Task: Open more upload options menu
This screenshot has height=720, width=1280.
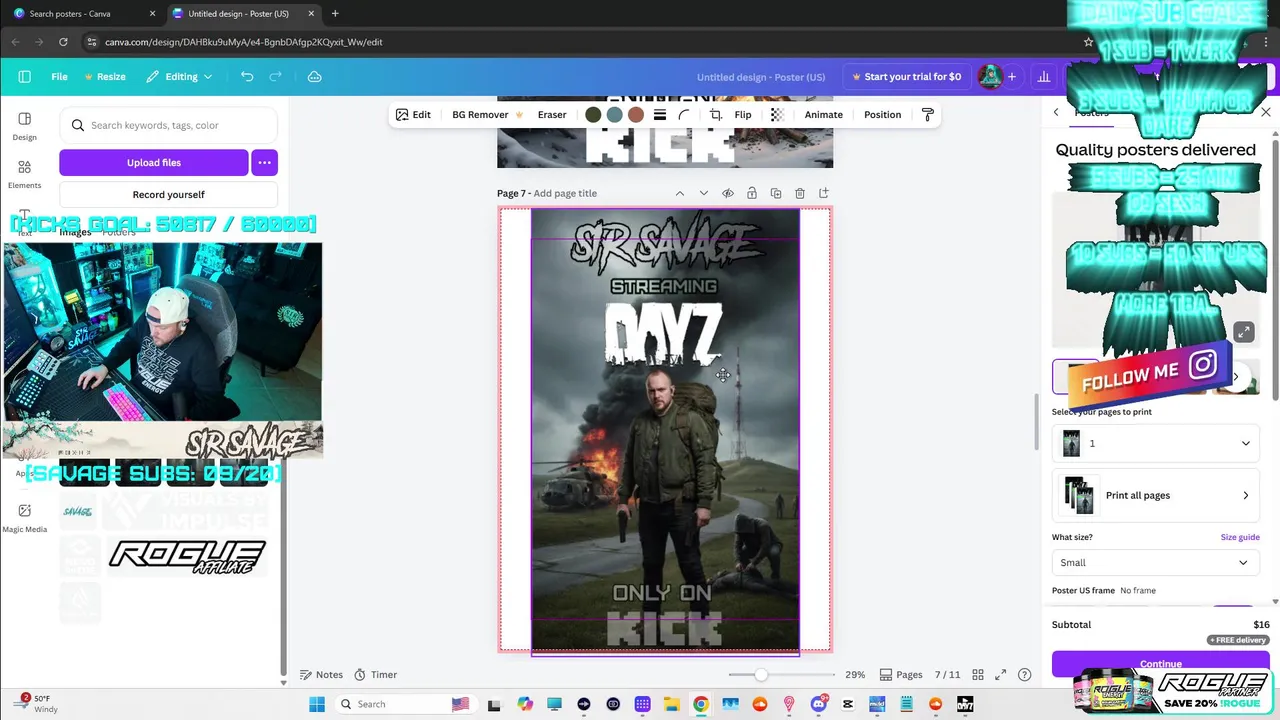Action: [264, 162]
